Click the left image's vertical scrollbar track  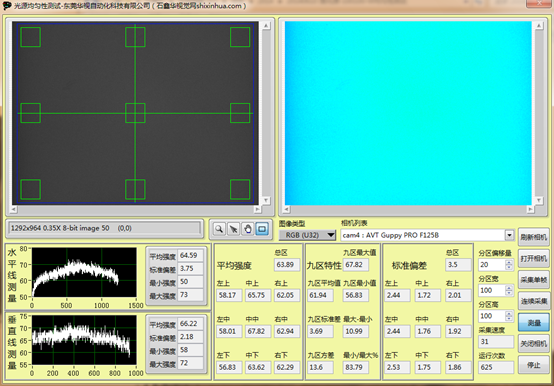(x=266, y=113)
